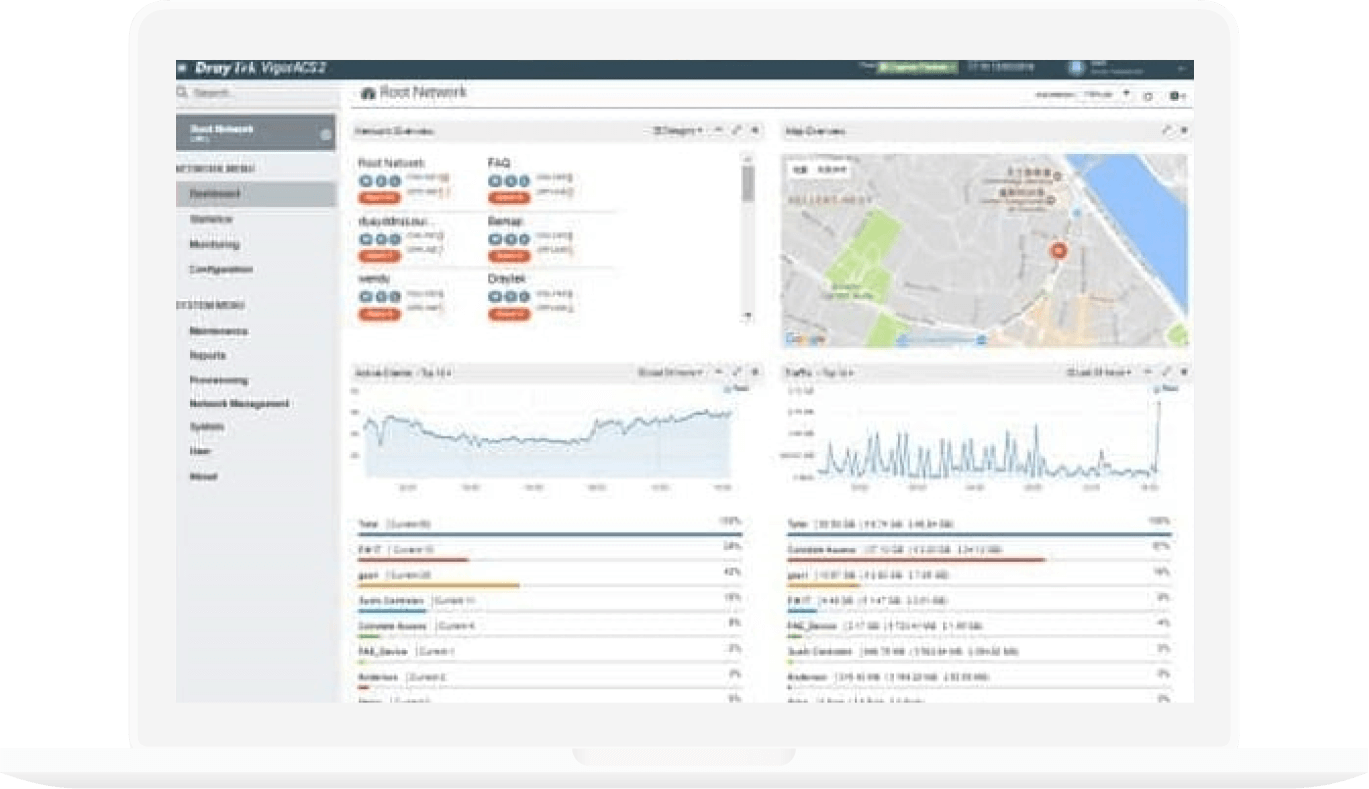Click the circle icon on the Root Network sidebar node
Screen dimensions: 1369x789
[x=326, y=134]
